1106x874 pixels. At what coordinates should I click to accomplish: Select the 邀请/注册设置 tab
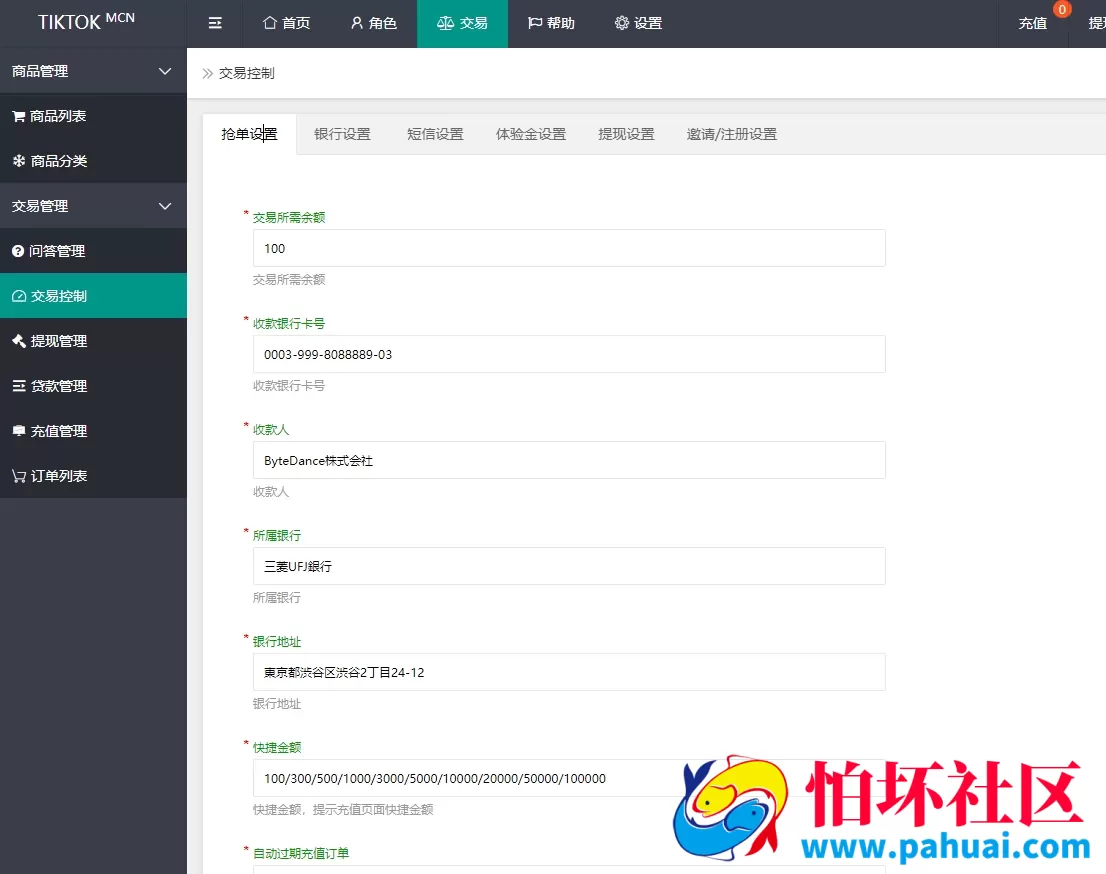(731, 134)
